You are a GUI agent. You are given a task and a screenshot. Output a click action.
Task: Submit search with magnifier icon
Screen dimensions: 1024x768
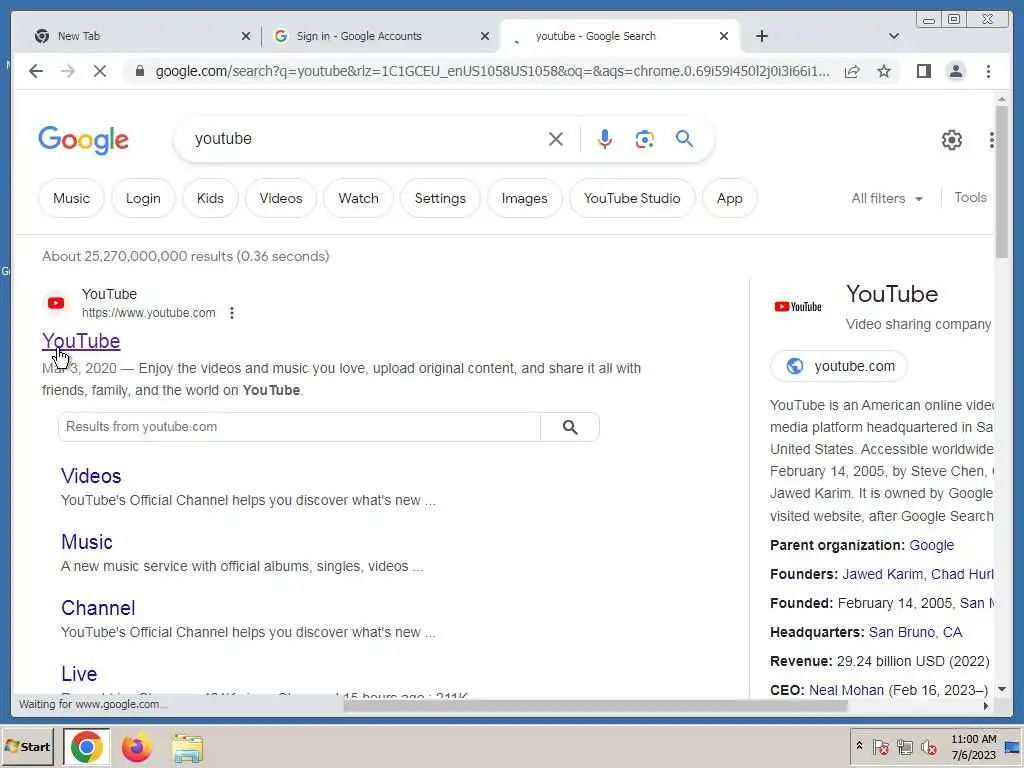pos(684,138)
